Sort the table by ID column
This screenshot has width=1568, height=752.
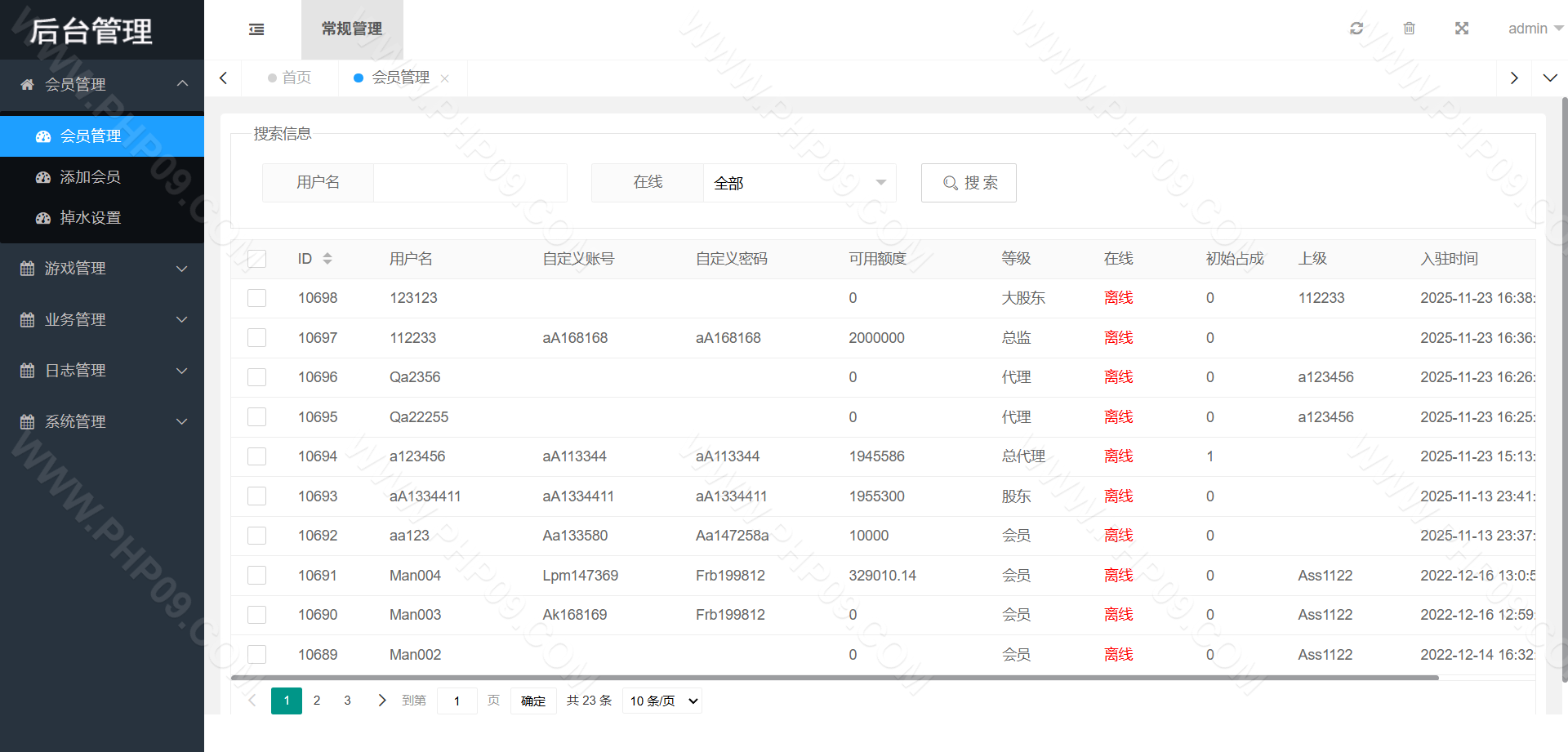[327, 259]
